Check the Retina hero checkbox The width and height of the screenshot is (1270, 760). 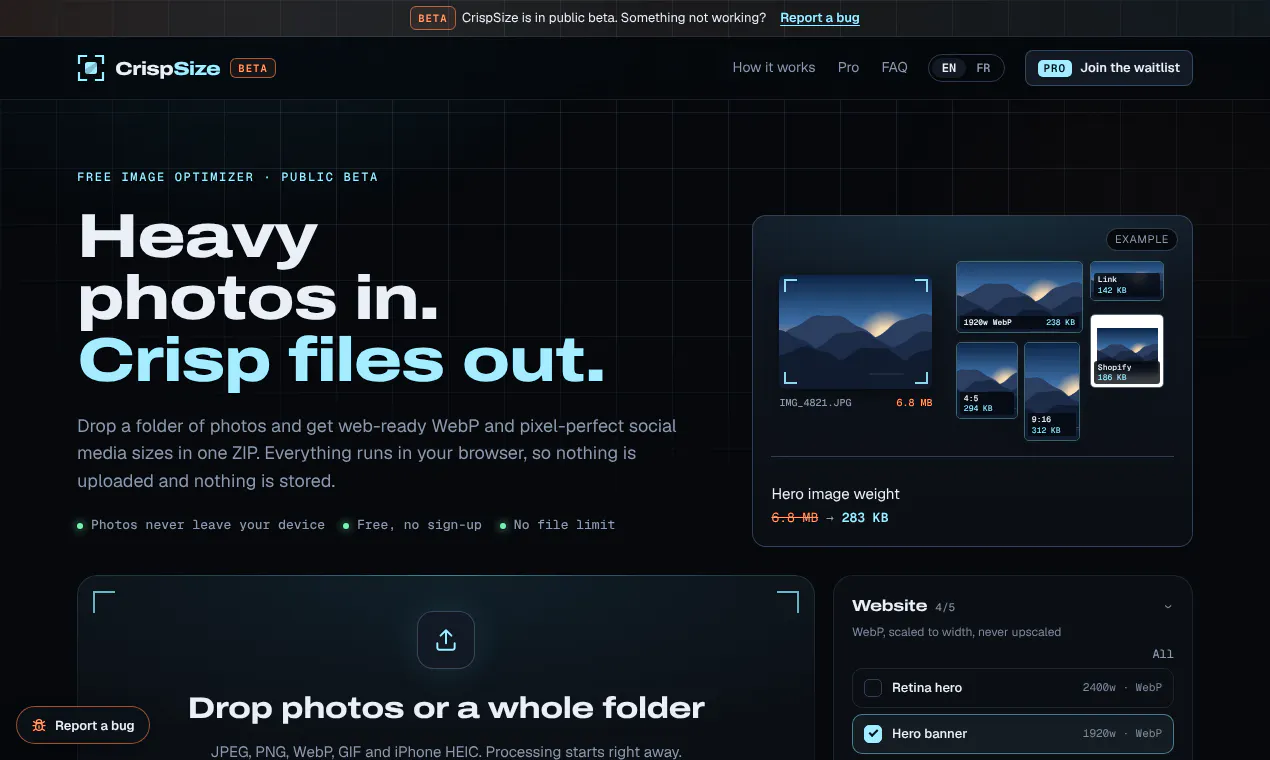873,688
